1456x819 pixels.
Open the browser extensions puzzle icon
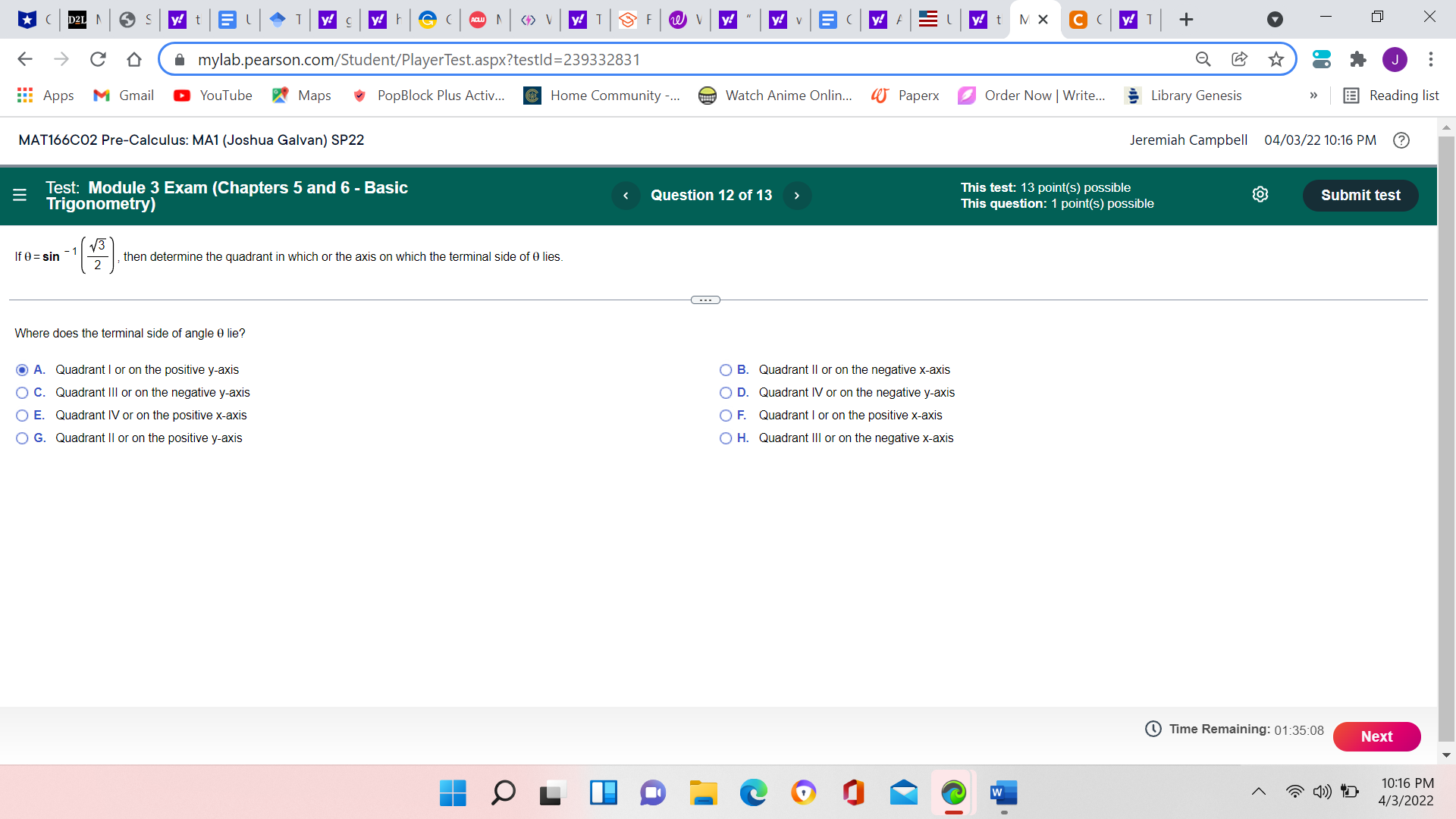click(1357, 59)
